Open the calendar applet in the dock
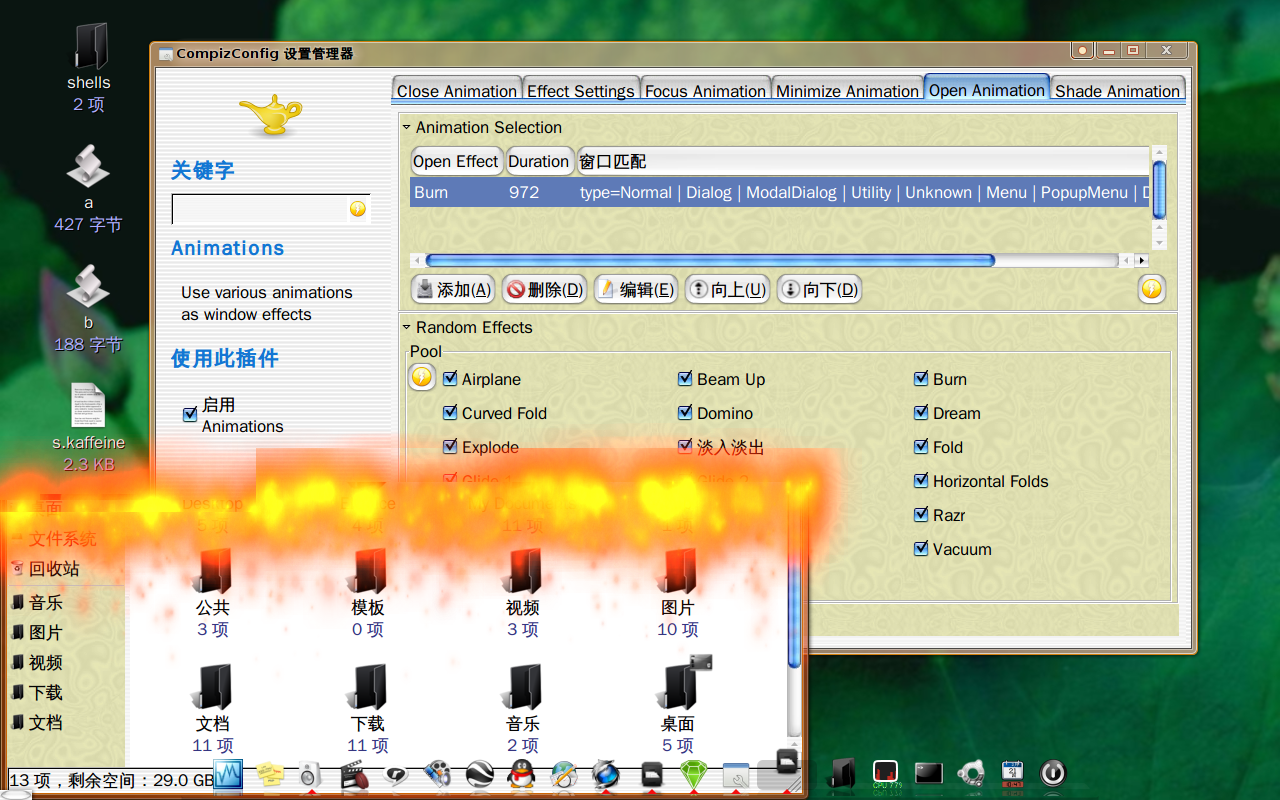The height and width of the screenshot is (800, 1280). tap(1012, 772)
